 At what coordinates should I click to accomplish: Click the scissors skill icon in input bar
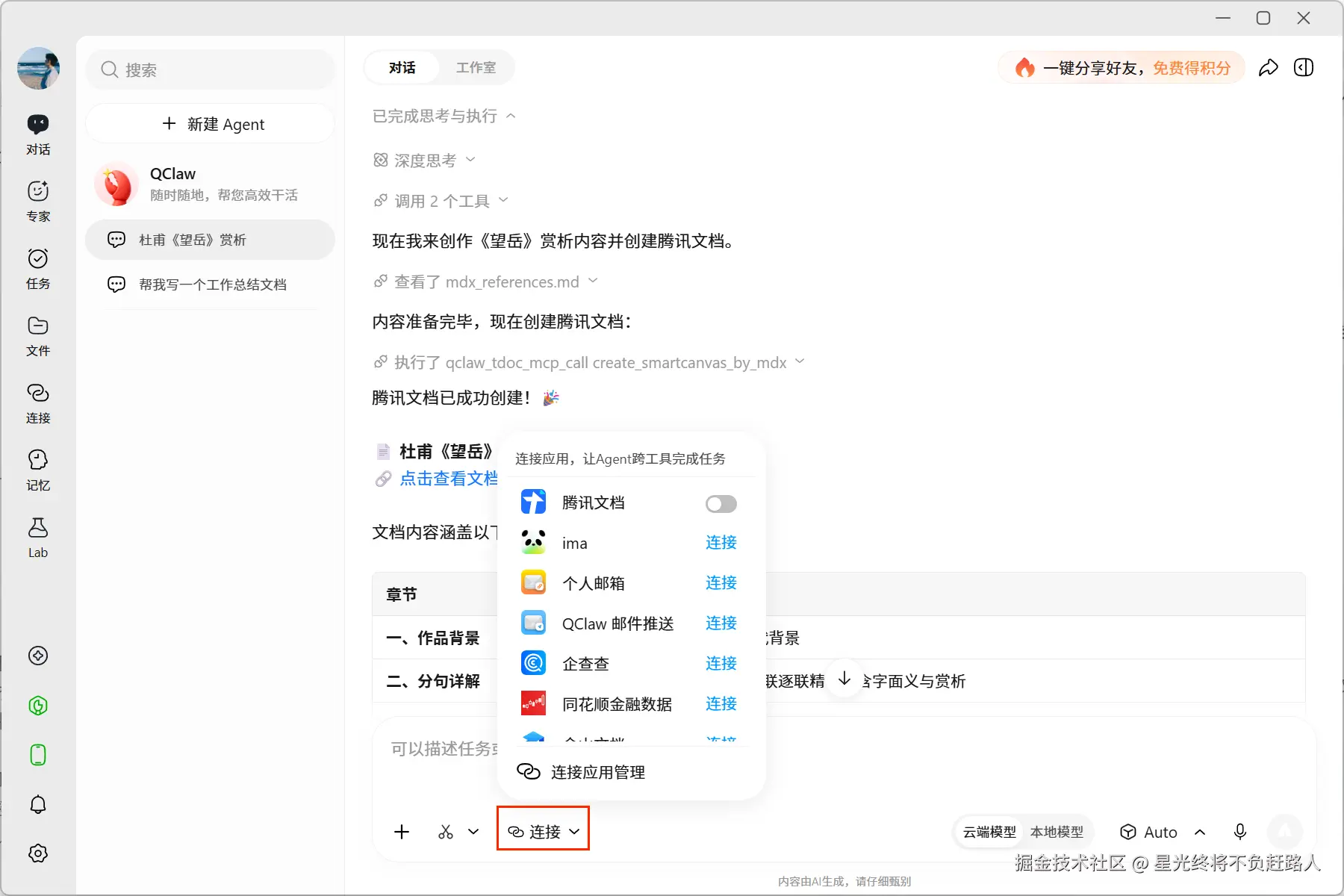[446, 832]
